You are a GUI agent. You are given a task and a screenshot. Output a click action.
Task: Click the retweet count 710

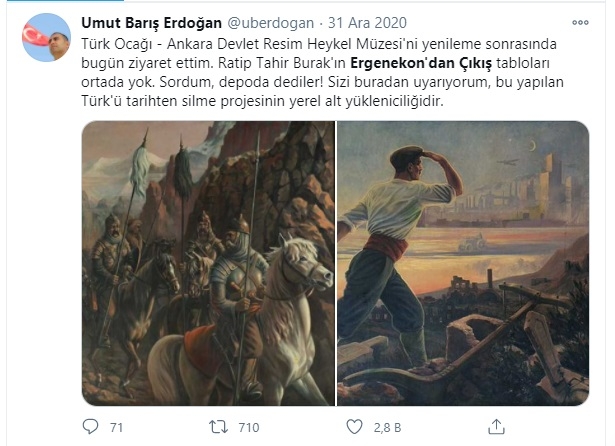click(249, 427)
